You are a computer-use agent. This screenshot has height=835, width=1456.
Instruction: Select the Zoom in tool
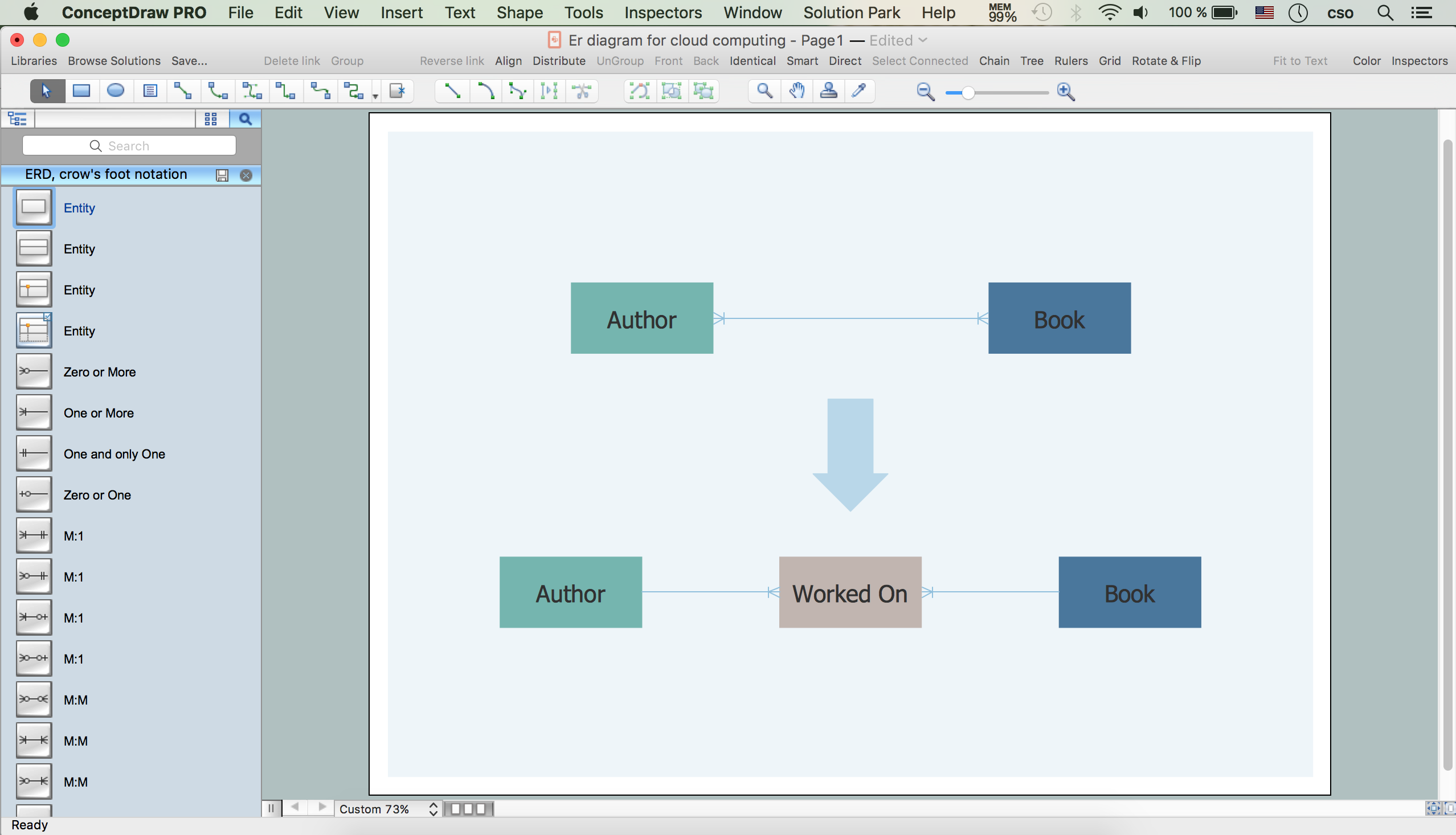click(x=1068, y=90)
